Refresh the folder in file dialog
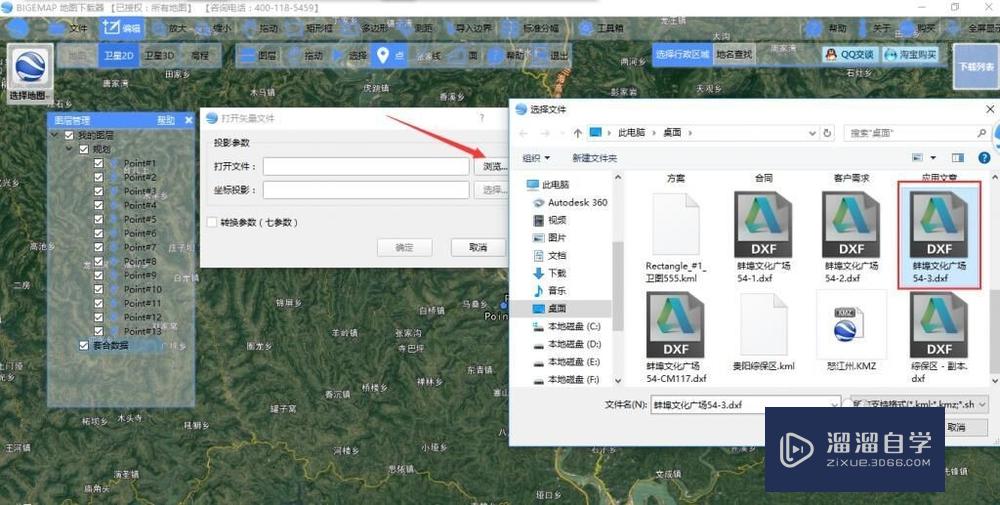 [827, 133]
